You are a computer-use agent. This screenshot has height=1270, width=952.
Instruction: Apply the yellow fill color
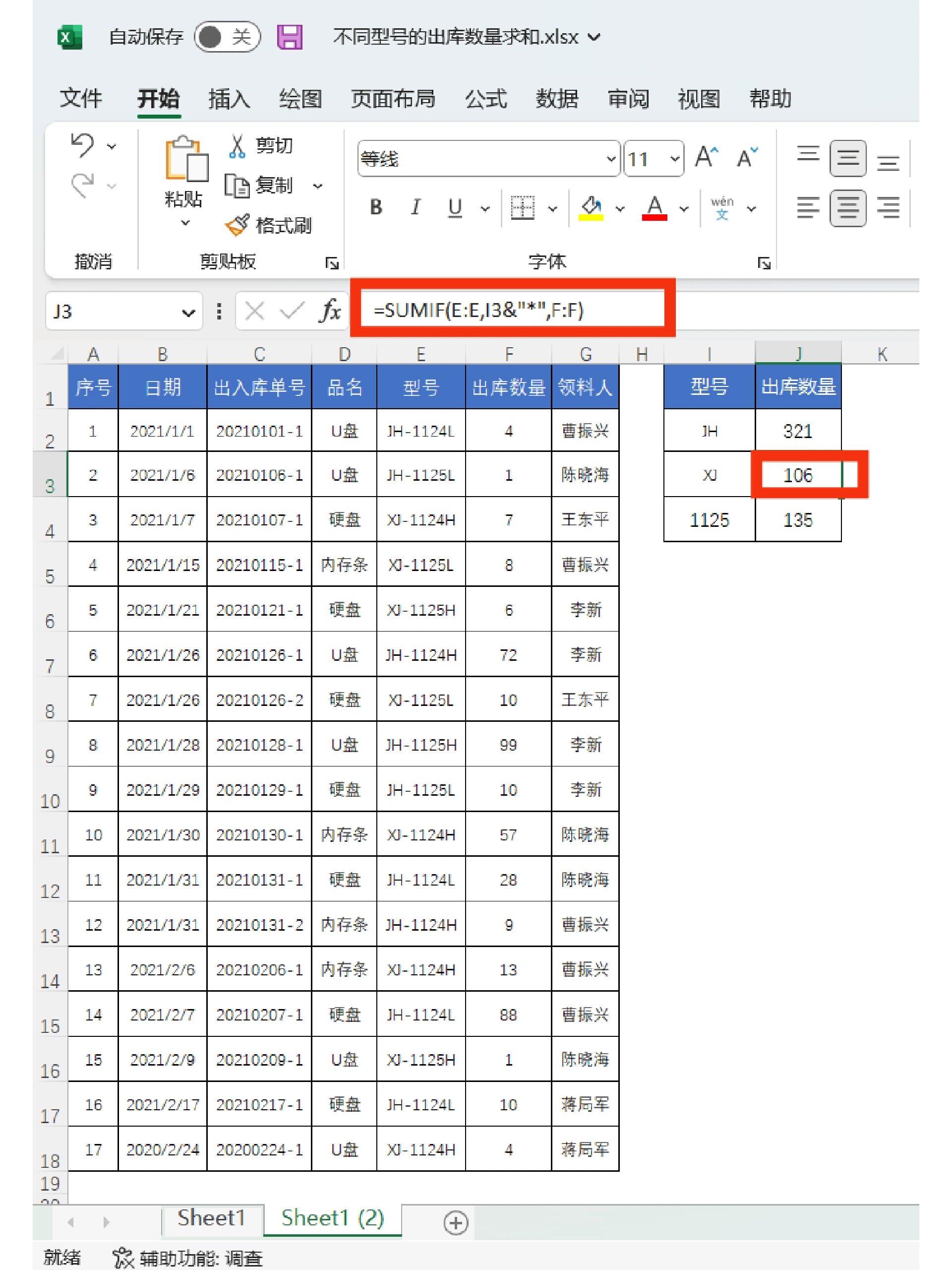click(x=591, y=208)
